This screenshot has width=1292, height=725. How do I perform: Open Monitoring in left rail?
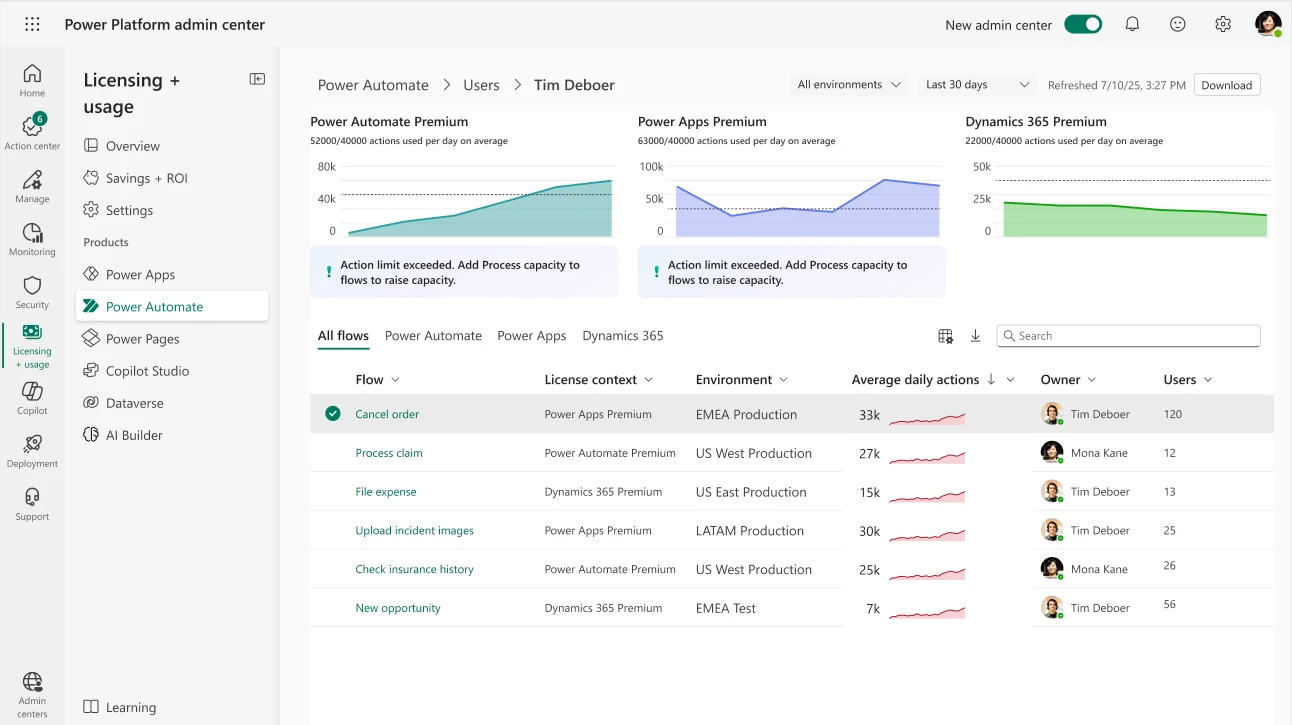pos(32,239)
